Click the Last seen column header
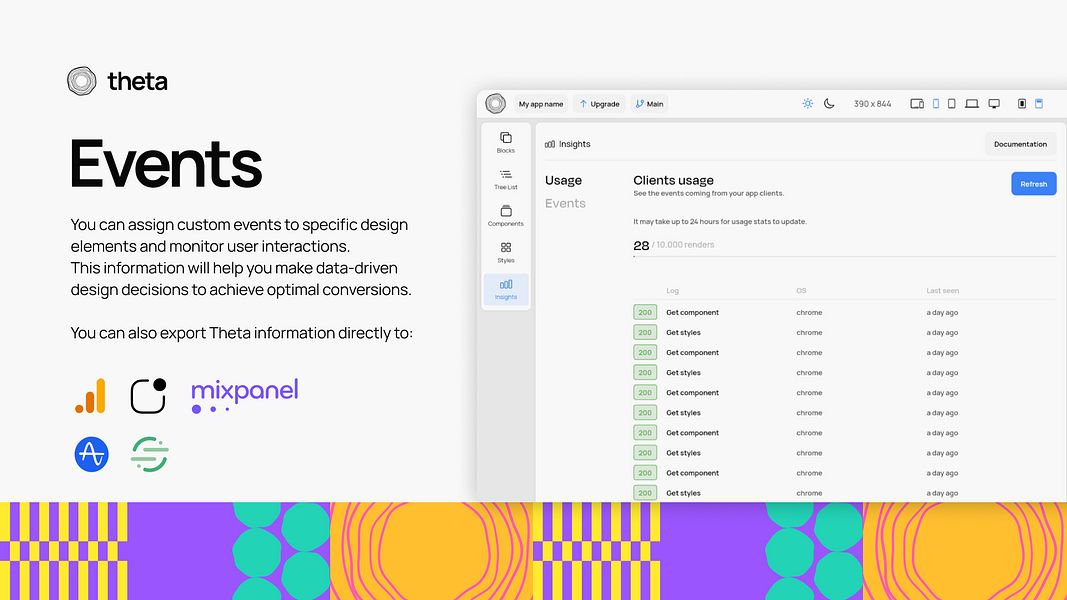1067x600 pixels. 942,290
